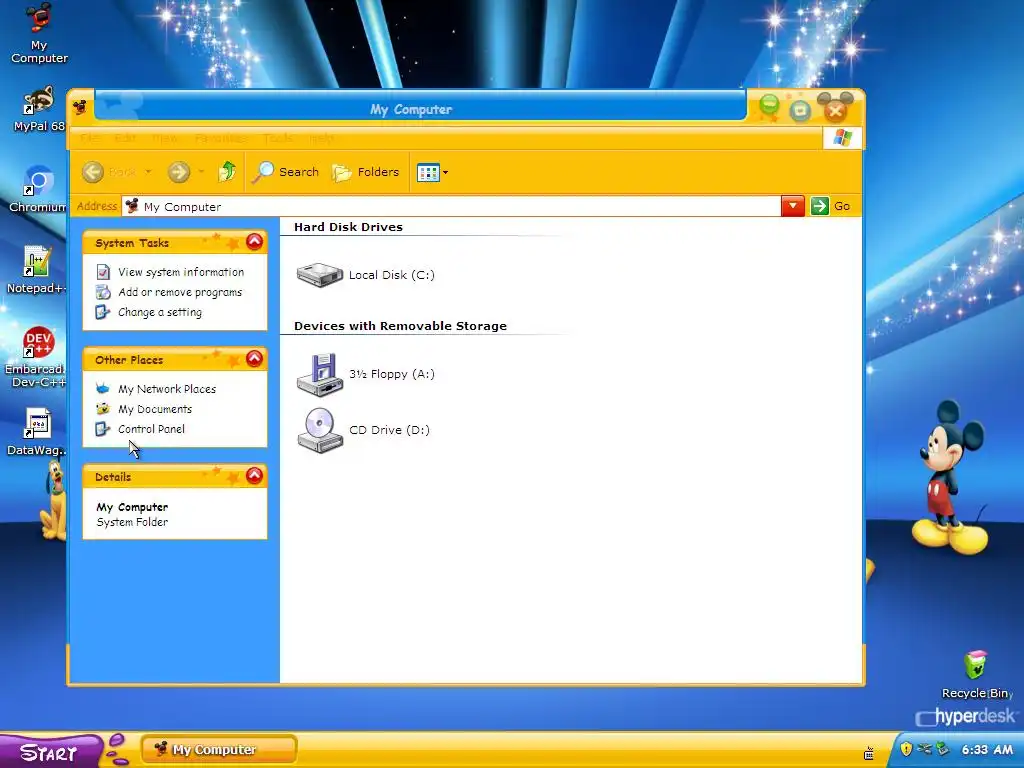
Task: Toggle the Folders pane button
Action: pyautogui.click(x=366, y=172)
